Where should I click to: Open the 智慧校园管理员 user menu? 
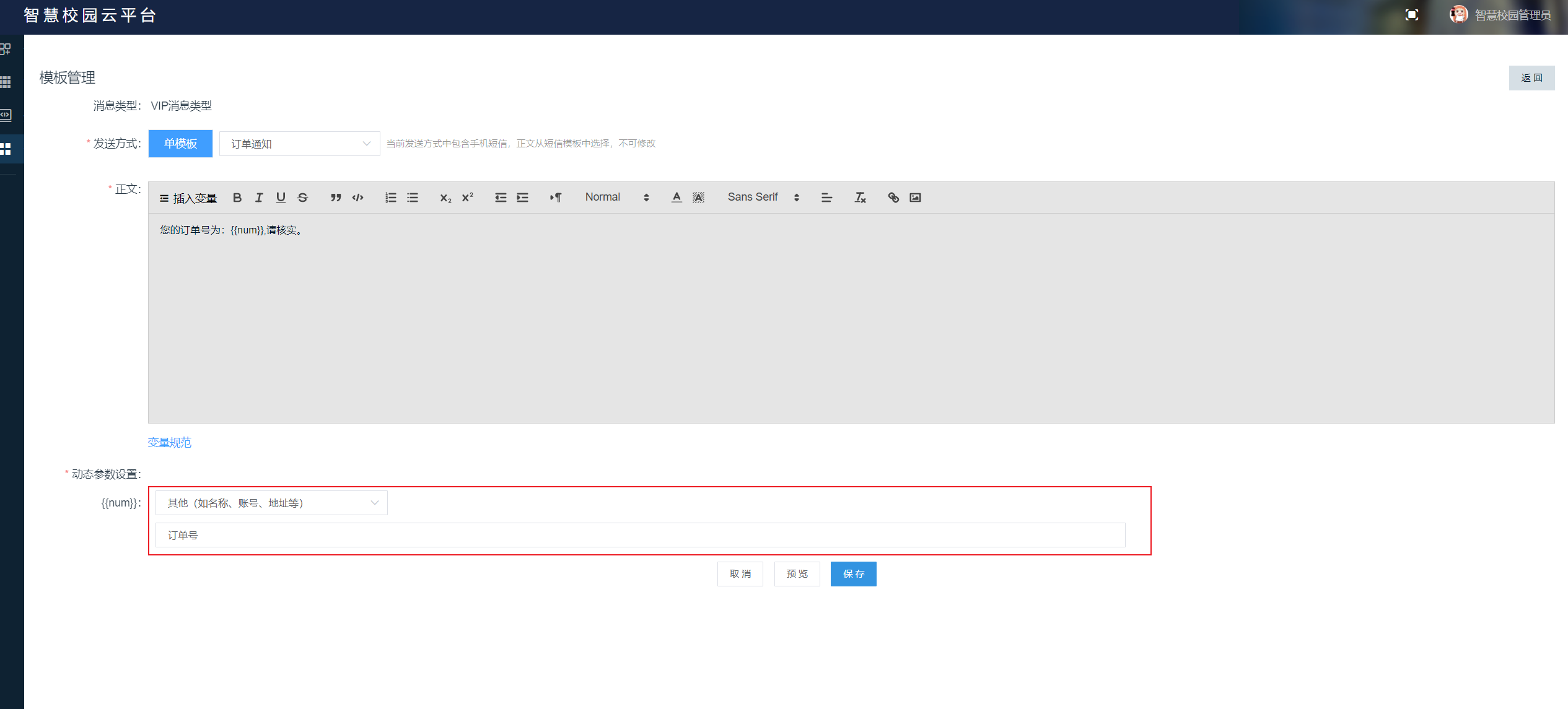pyautogui.click(x=1512, y=15)
